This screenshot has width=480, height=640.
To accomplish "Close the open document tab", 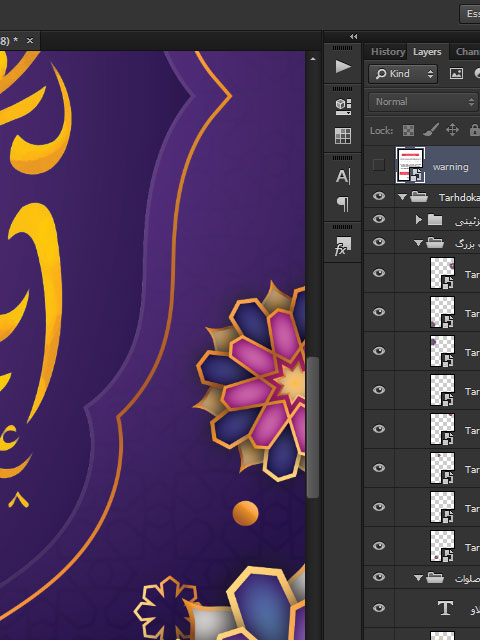I will point(30,40).
